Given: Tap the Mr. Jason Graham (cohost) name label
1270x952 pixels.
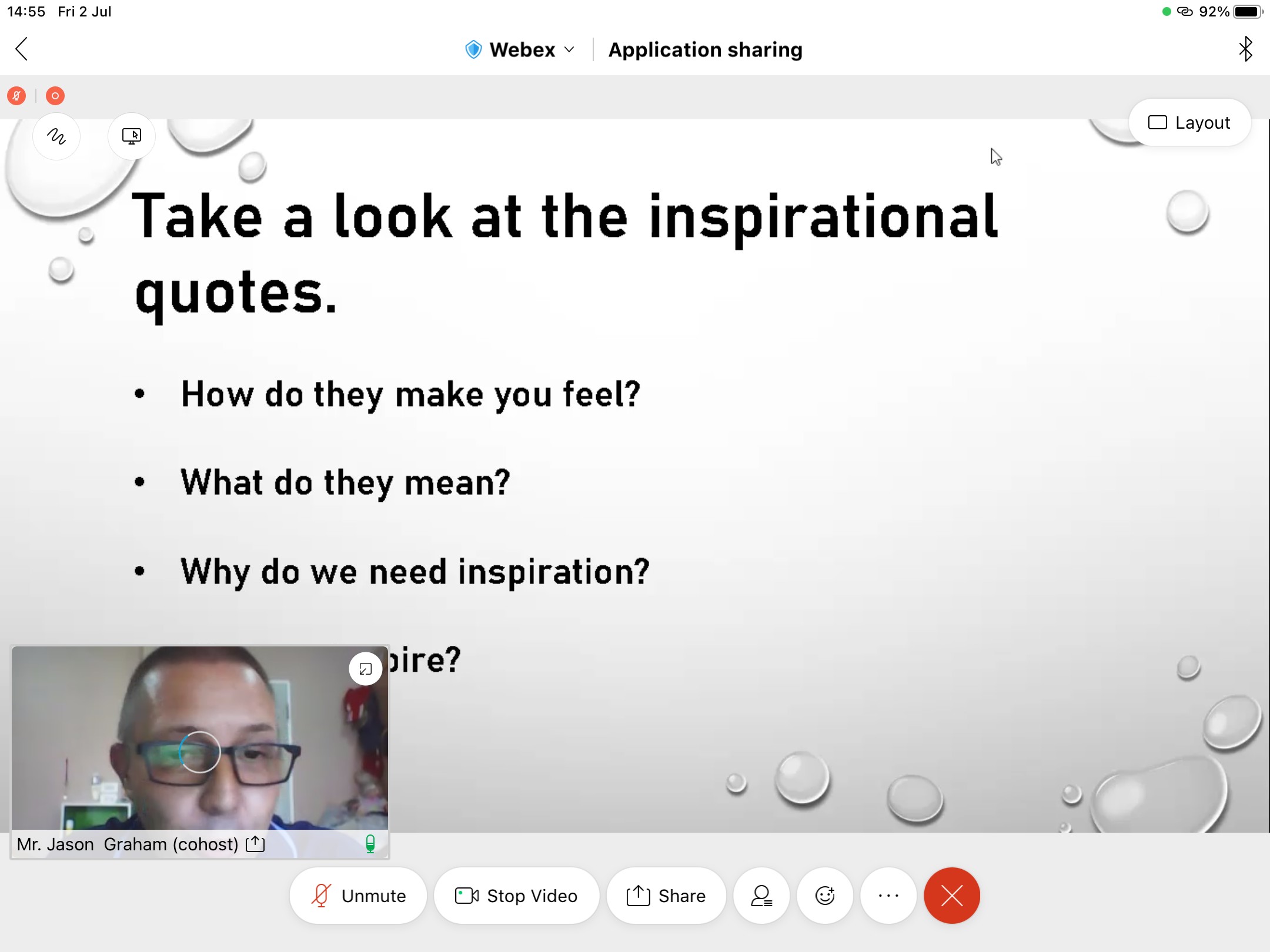Looking at the screenshot, I should [x=128, y=844].
